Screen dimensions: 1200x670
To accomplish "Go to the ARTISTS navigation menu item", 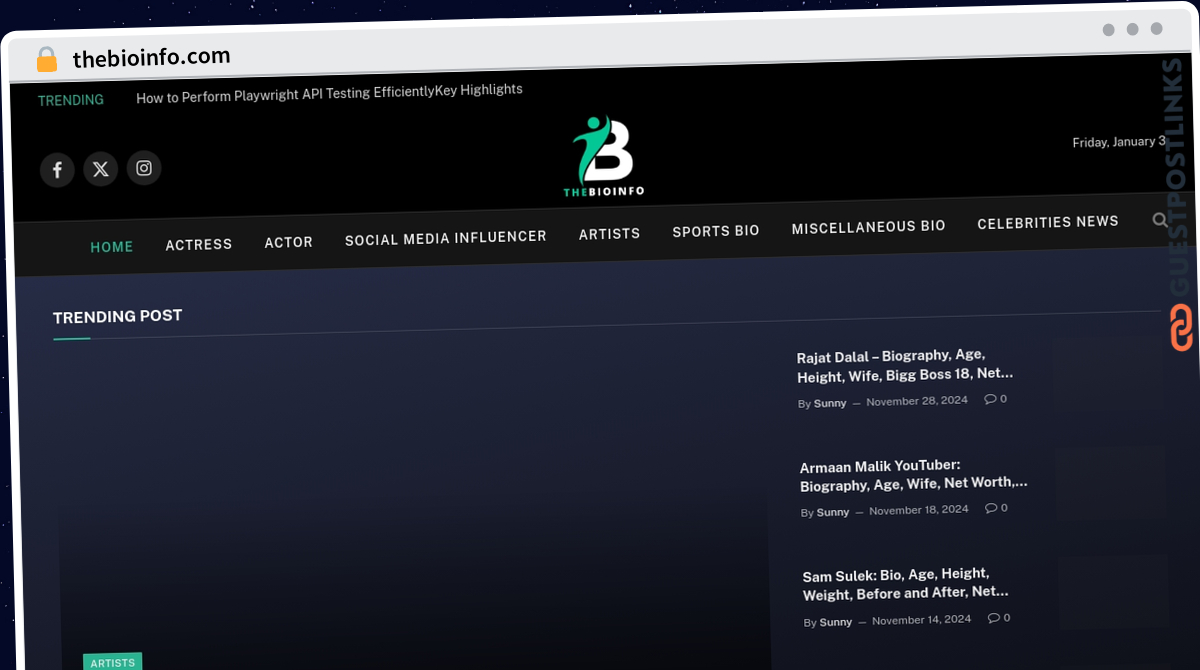I will [609, 234].
